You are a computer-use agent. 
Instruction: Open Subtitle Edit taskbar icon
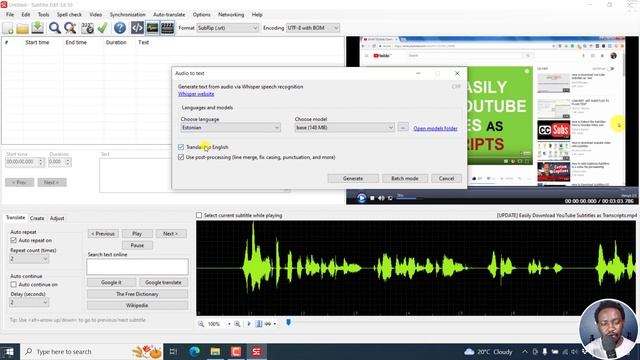256,351
